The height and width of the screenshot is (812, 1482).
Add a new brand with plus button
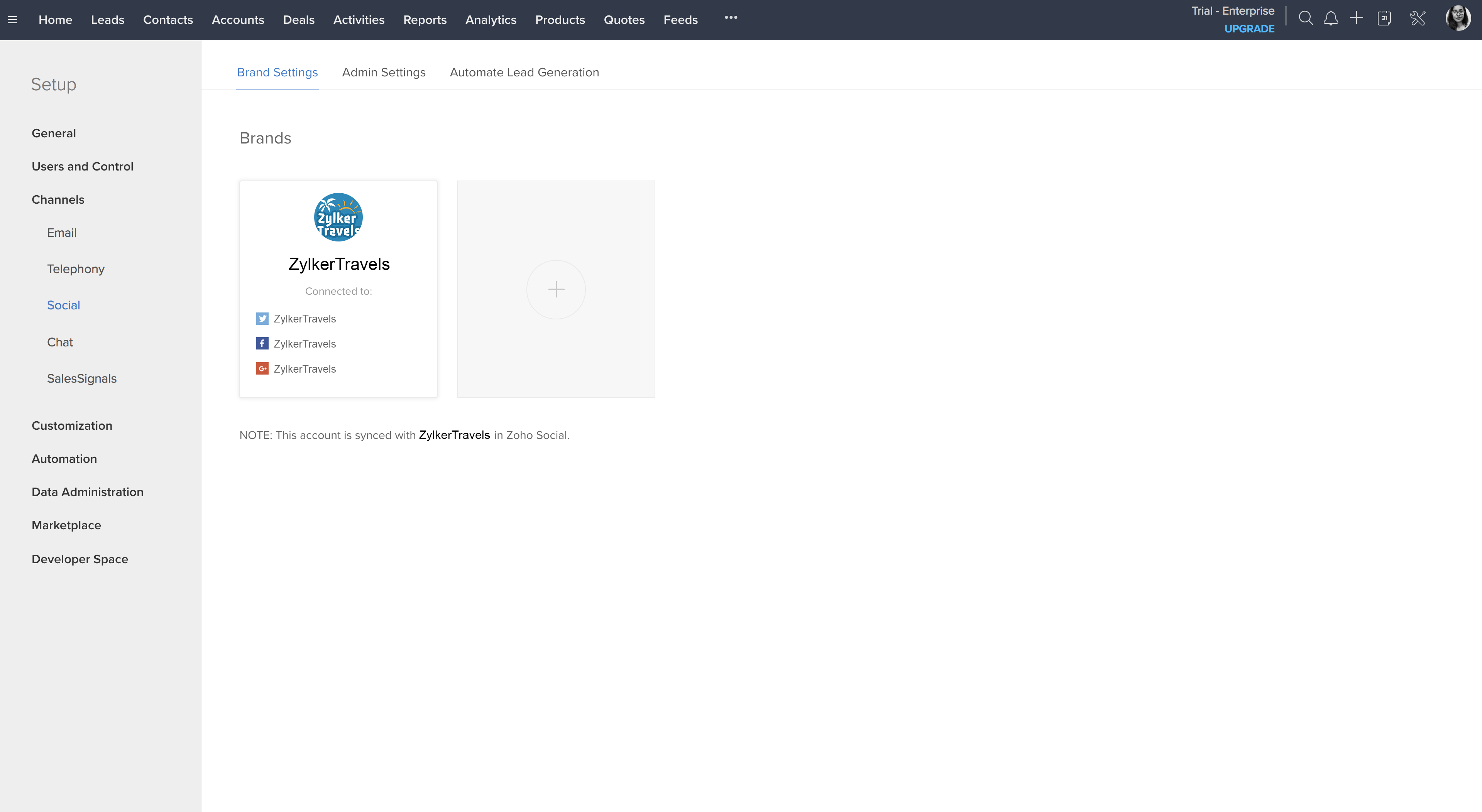click(556, 289)
